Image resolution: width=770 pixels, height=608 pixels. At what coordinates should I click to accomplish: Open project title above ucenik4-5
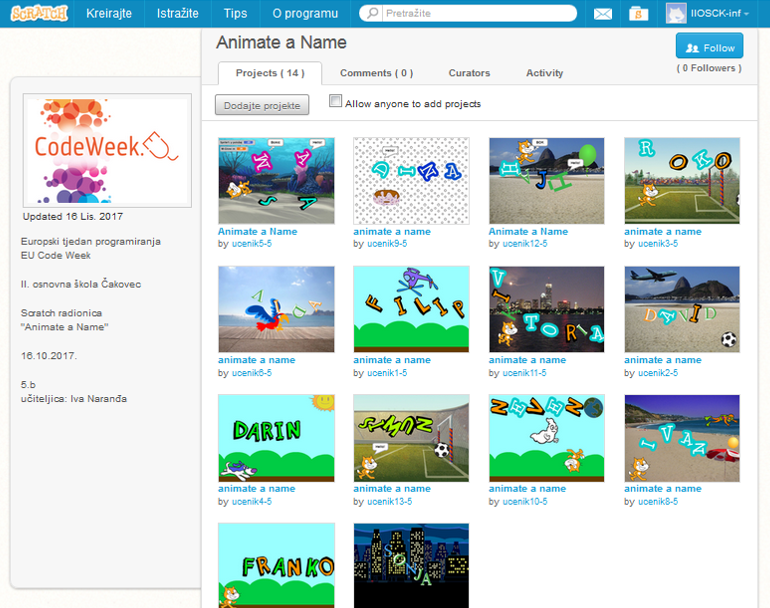(256, 489)
